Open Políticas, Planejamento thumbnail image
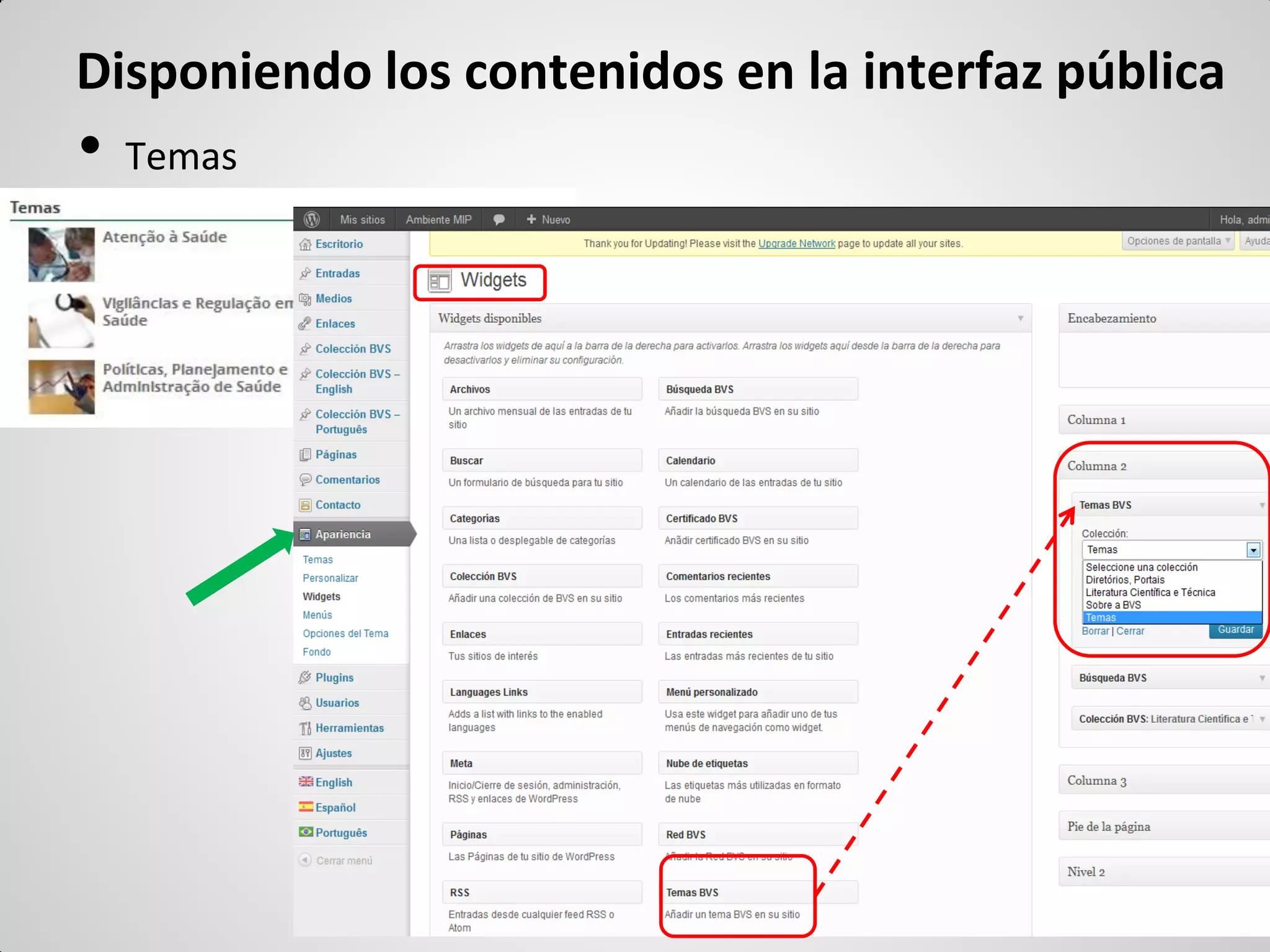1270x952 pixels. coord(61,387)
